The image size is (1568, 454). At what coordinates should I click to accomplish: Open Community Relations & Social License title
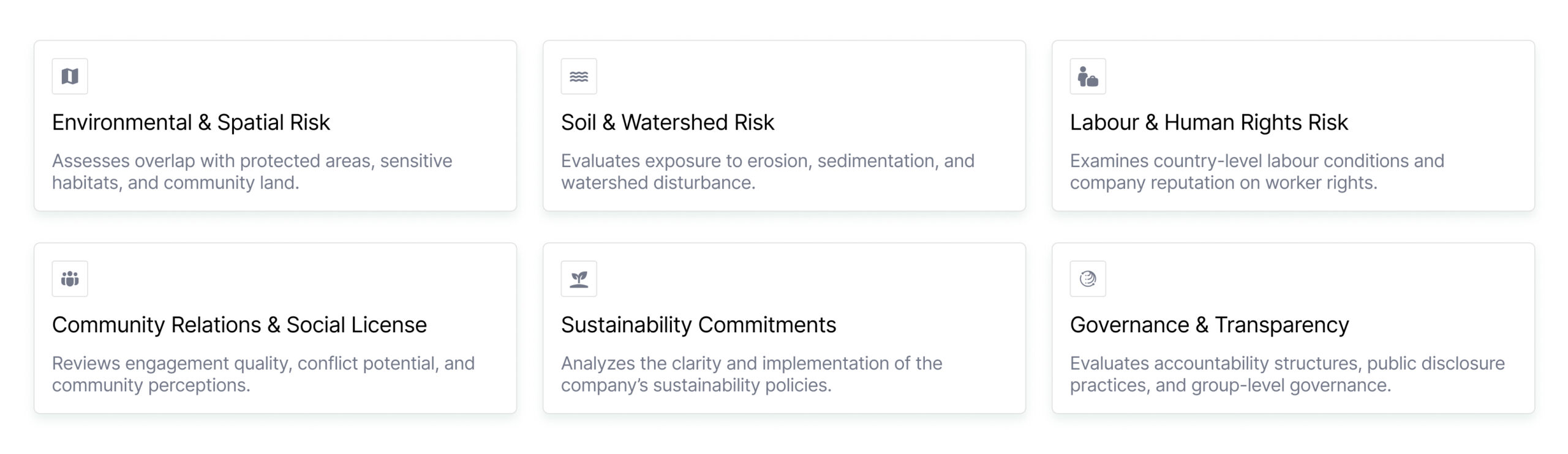coord(239,325)
